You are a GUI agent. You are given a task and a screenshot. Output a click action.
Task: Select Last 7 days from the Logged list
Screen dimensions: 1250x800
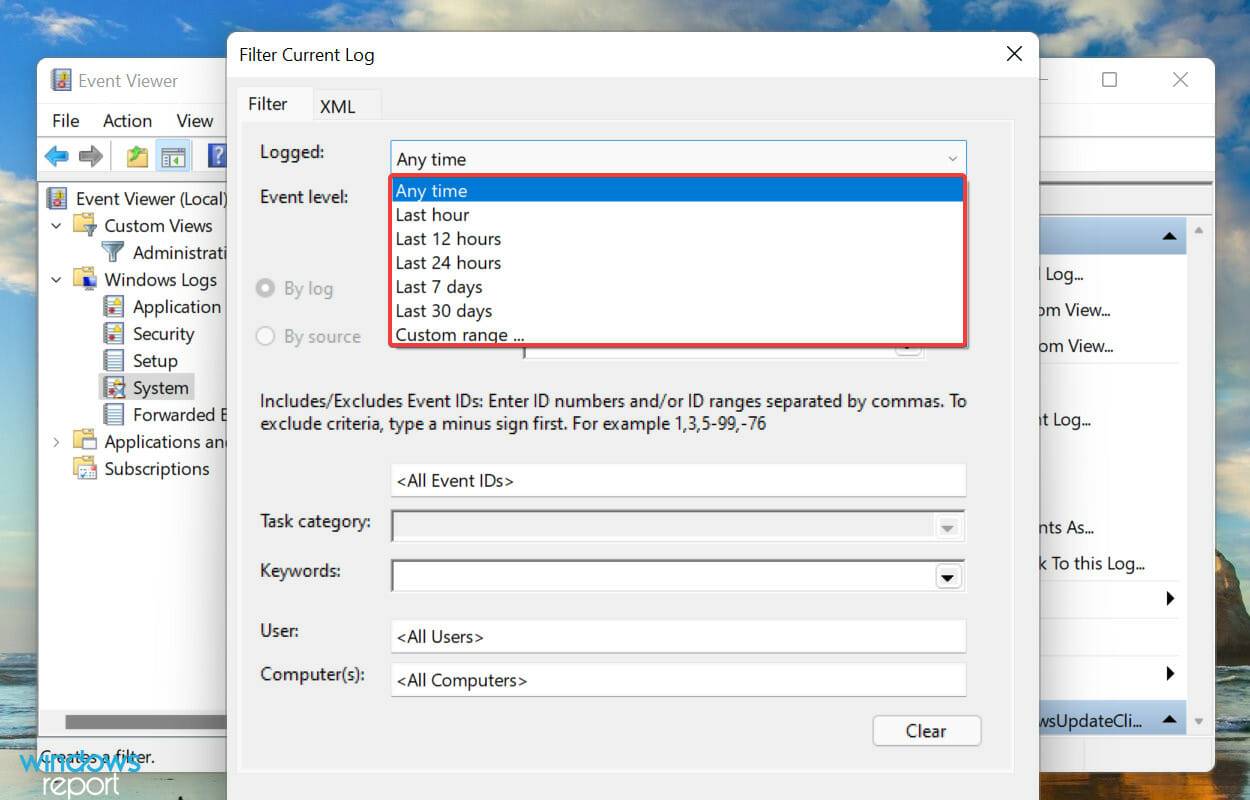[x=438, y=287]
